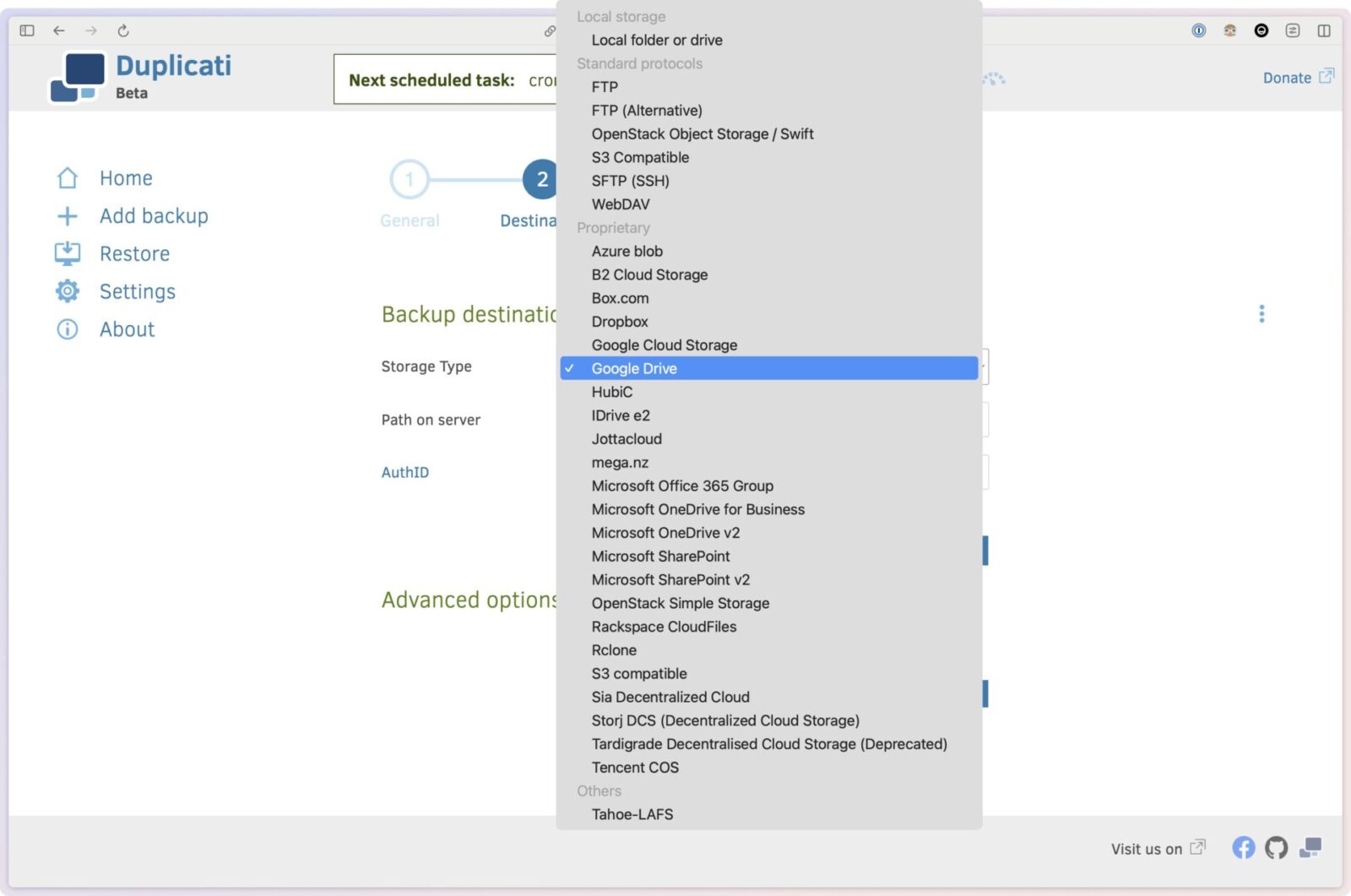Viewport: 1351px width, 896px height.
Task: Go to step 1 General
Action: click(410, 180)
